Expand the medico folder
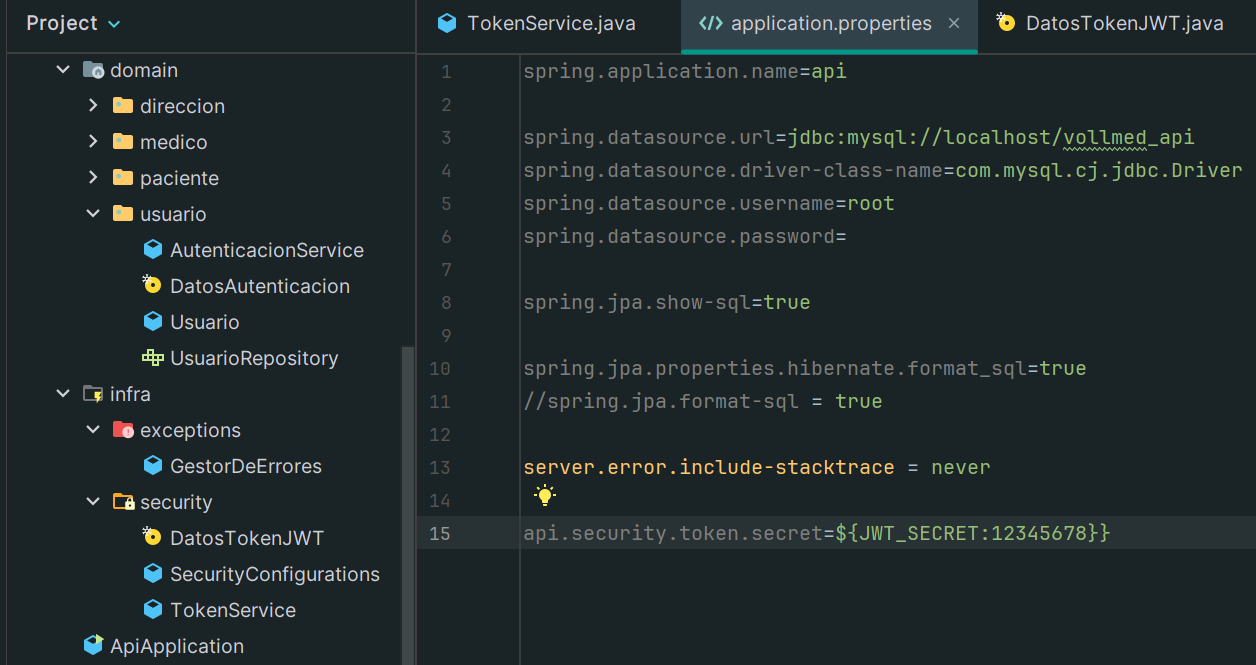 [x=93, y=142]
